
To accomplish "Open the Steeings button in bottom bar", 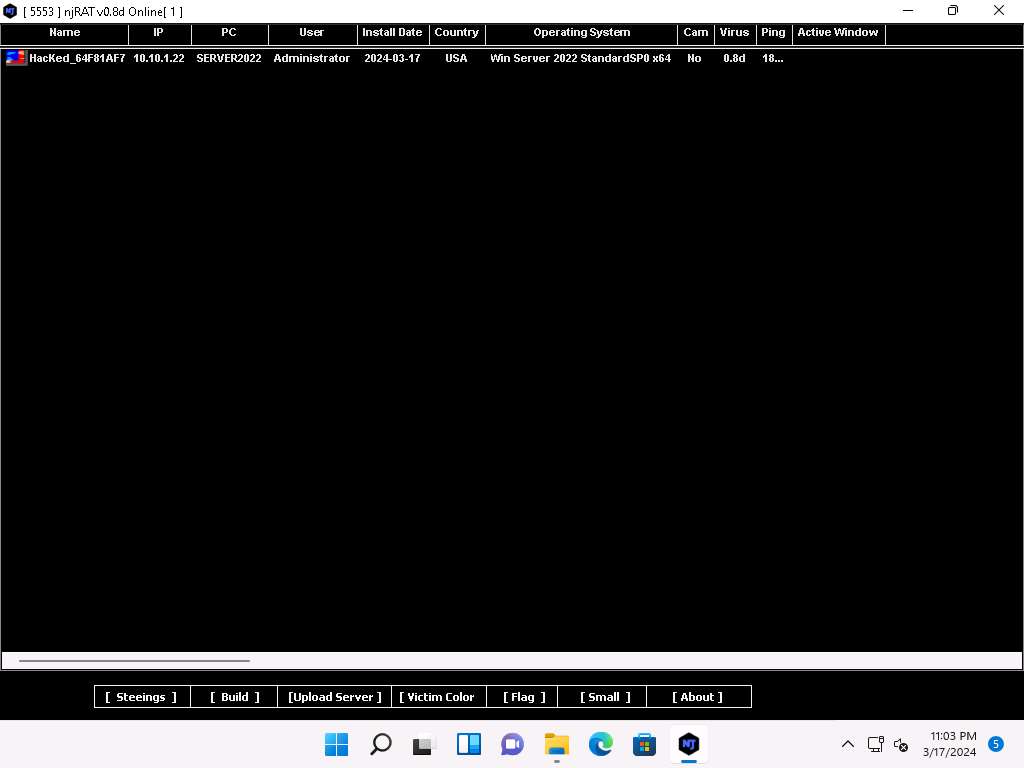I will pyautogui.click(x=141, y=697).
